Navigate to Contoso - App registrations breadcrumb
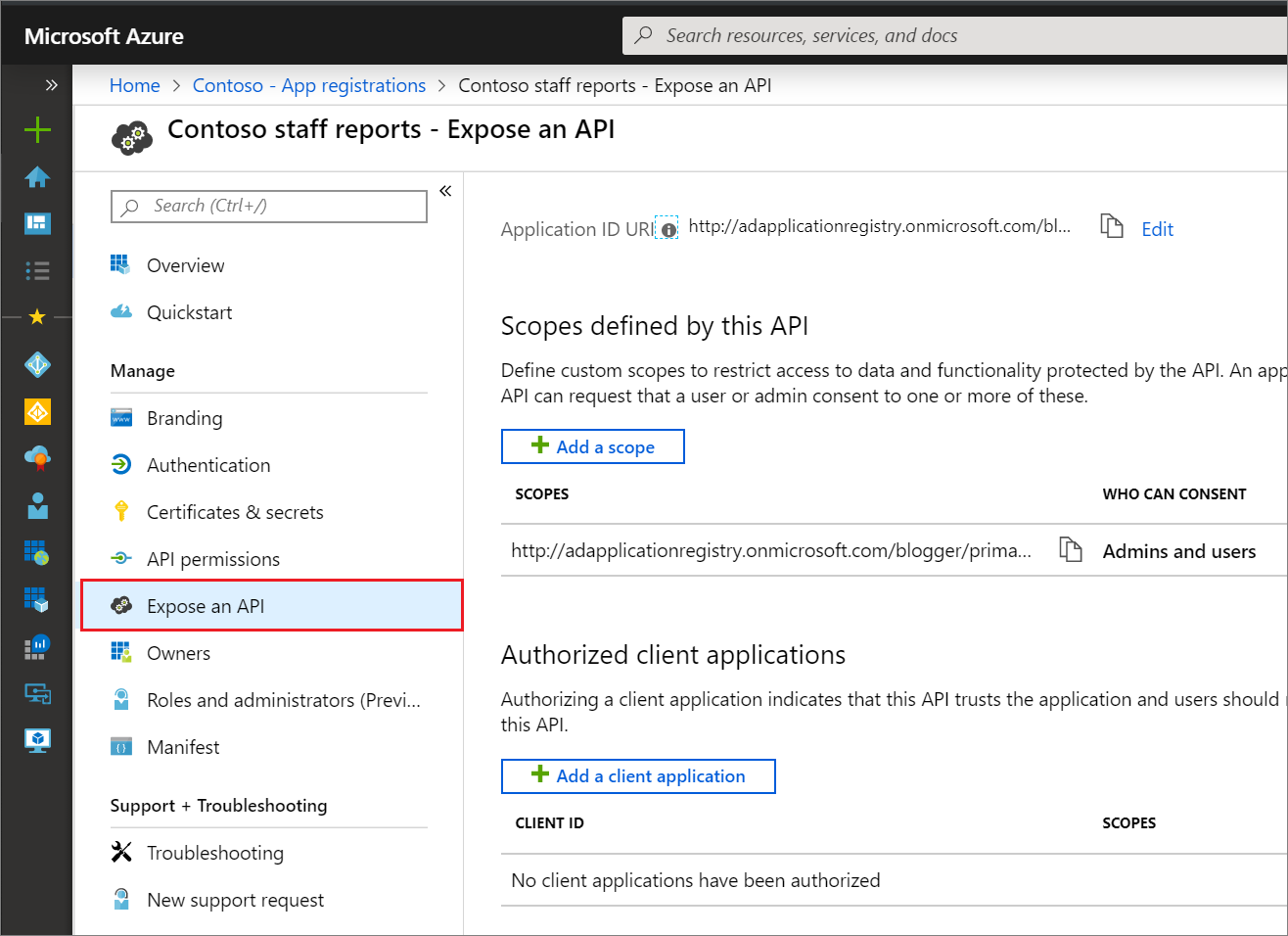The width and height of the screenshot is (1288, 936). click(309, 85)
